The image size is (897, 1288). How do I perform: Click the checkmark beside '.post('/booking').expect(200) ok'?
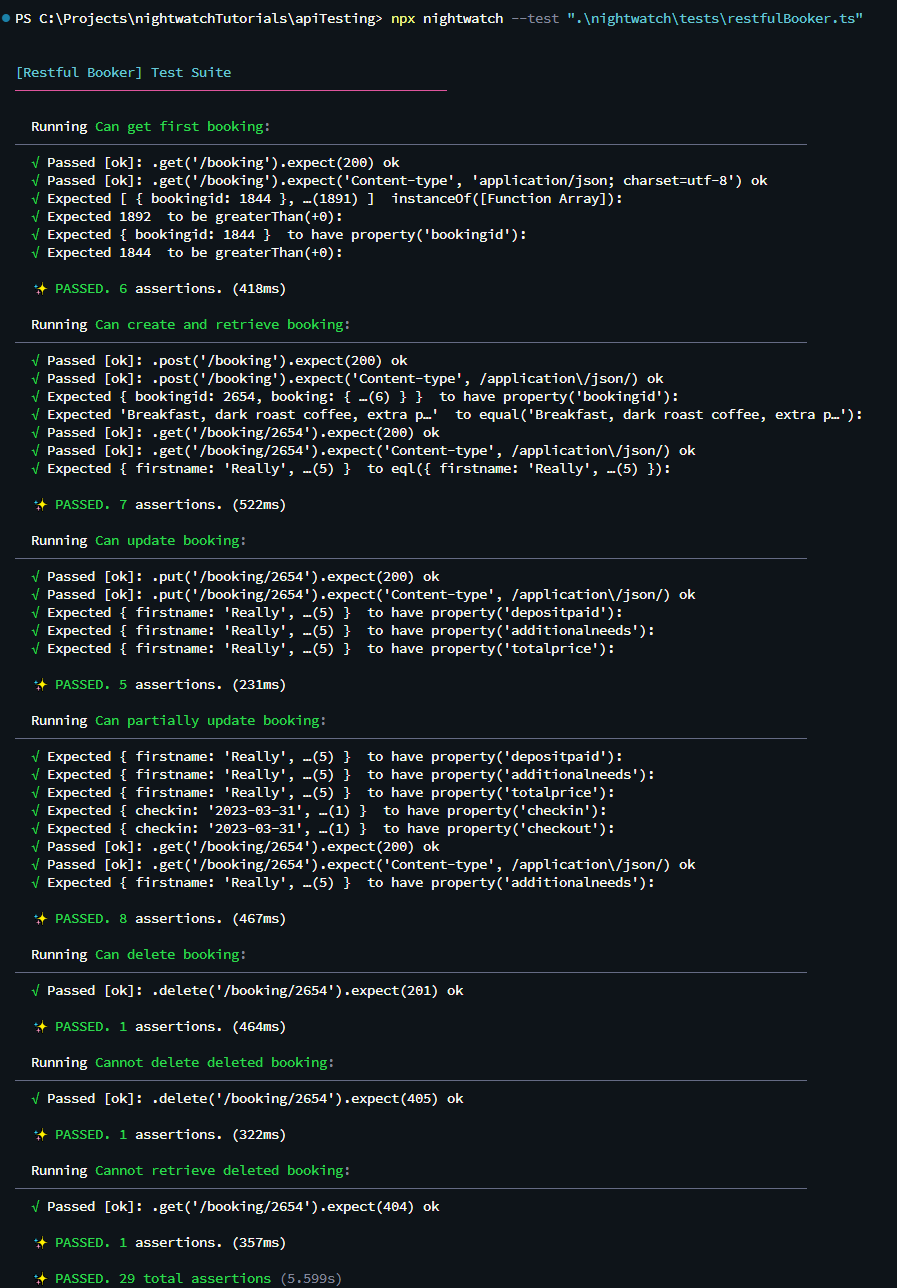coord(36,360)
